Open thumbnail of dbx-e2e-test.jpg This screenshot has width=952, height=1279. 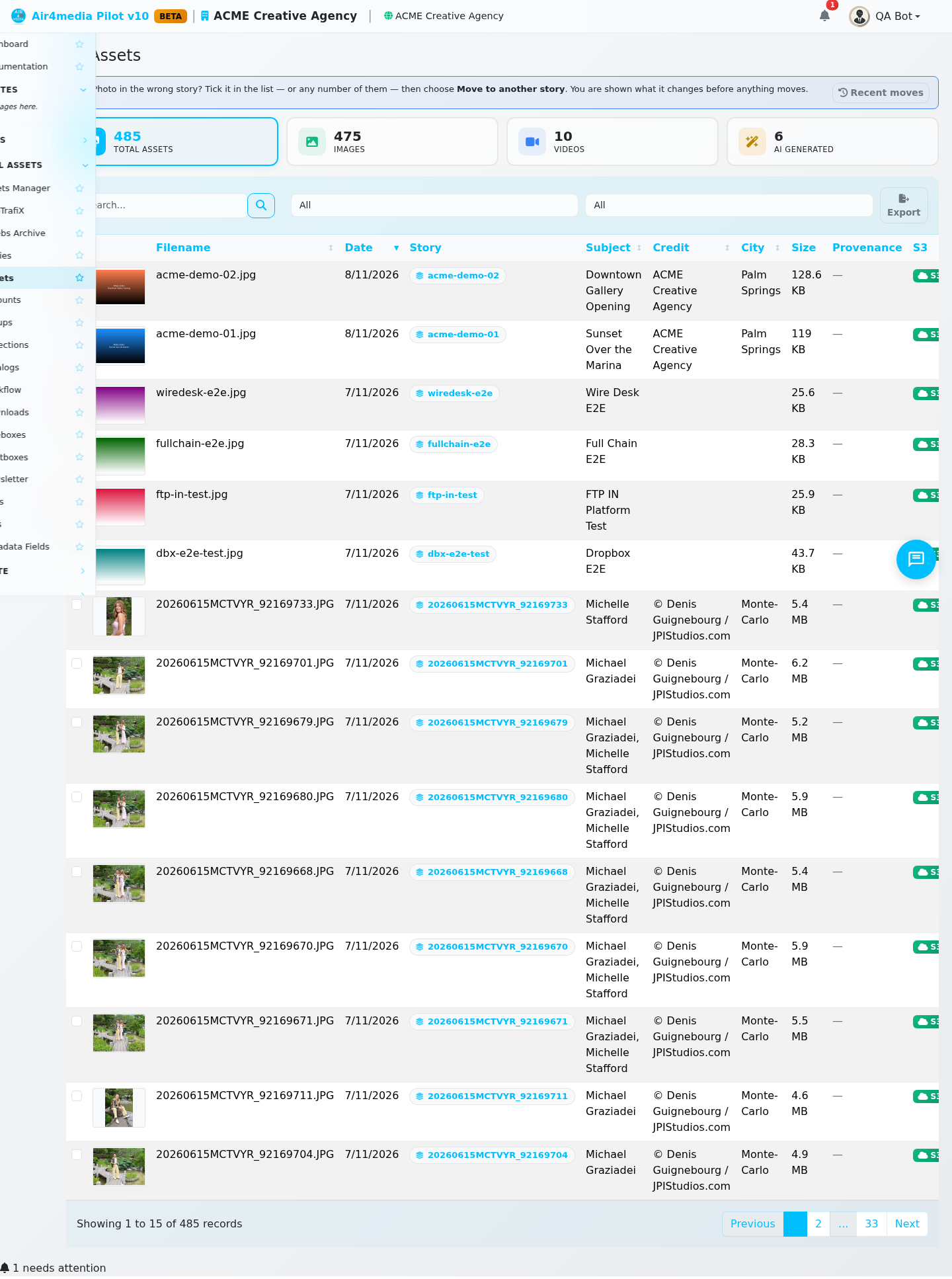119,565
